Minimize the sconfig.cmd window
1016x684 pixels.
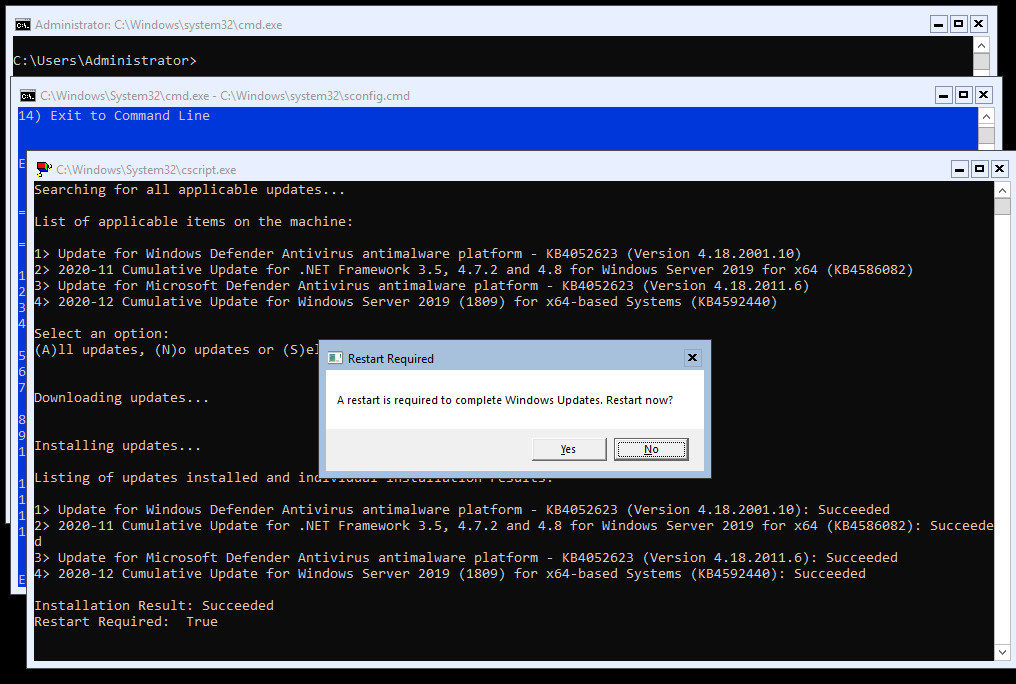tap(944, 95)
